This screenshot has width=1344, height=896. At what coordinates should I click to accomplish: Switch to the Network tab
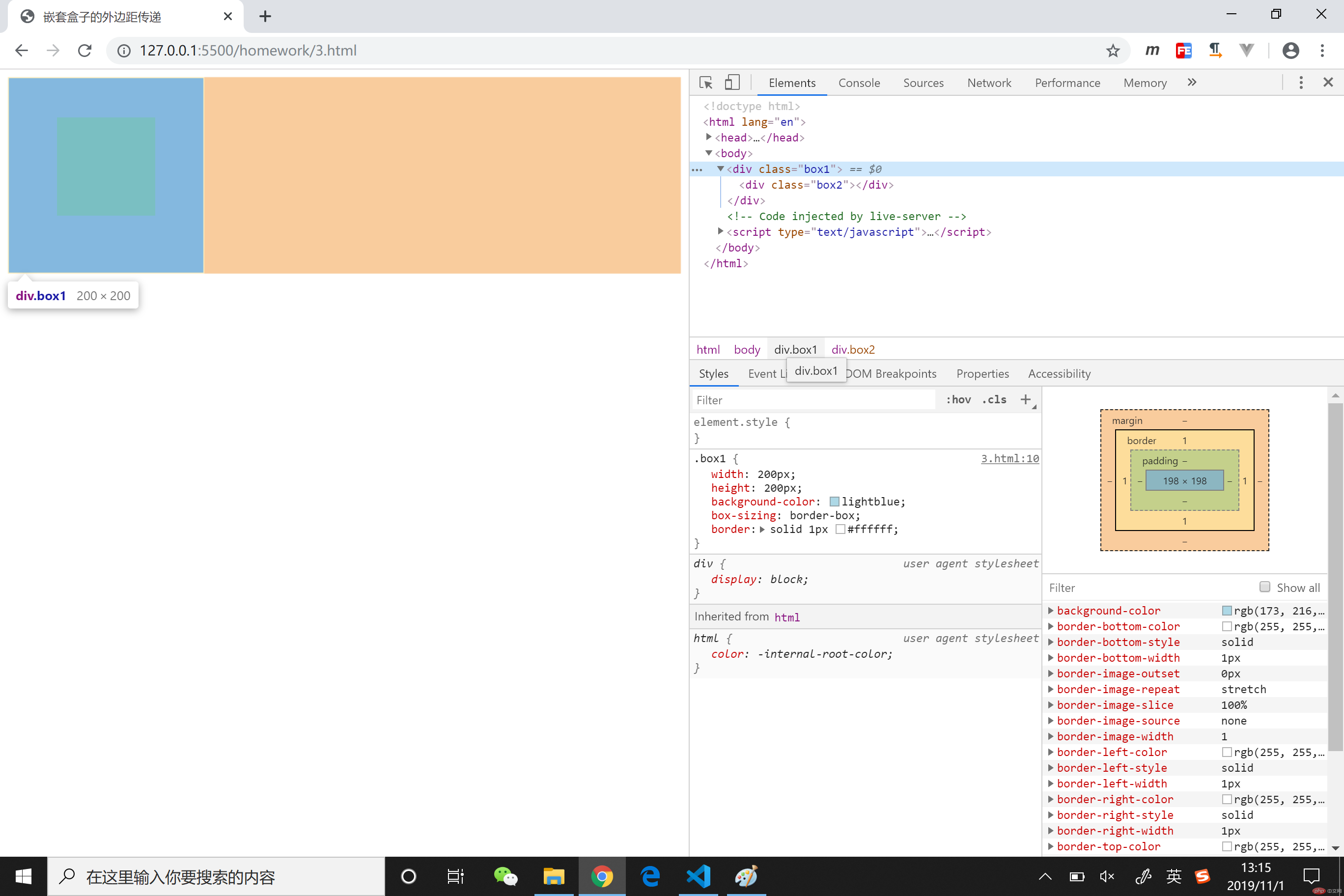click(989, 83)
